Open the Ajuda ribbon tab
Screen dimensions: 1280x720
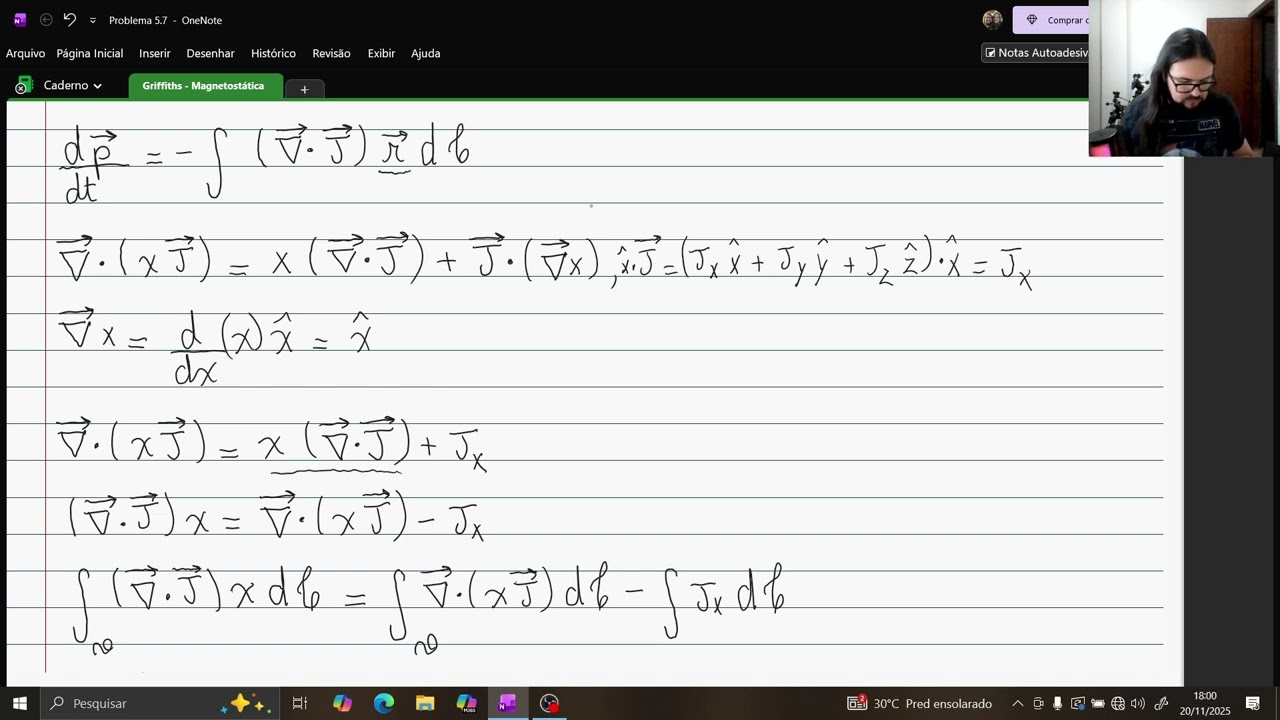click(x=426, y=53)
